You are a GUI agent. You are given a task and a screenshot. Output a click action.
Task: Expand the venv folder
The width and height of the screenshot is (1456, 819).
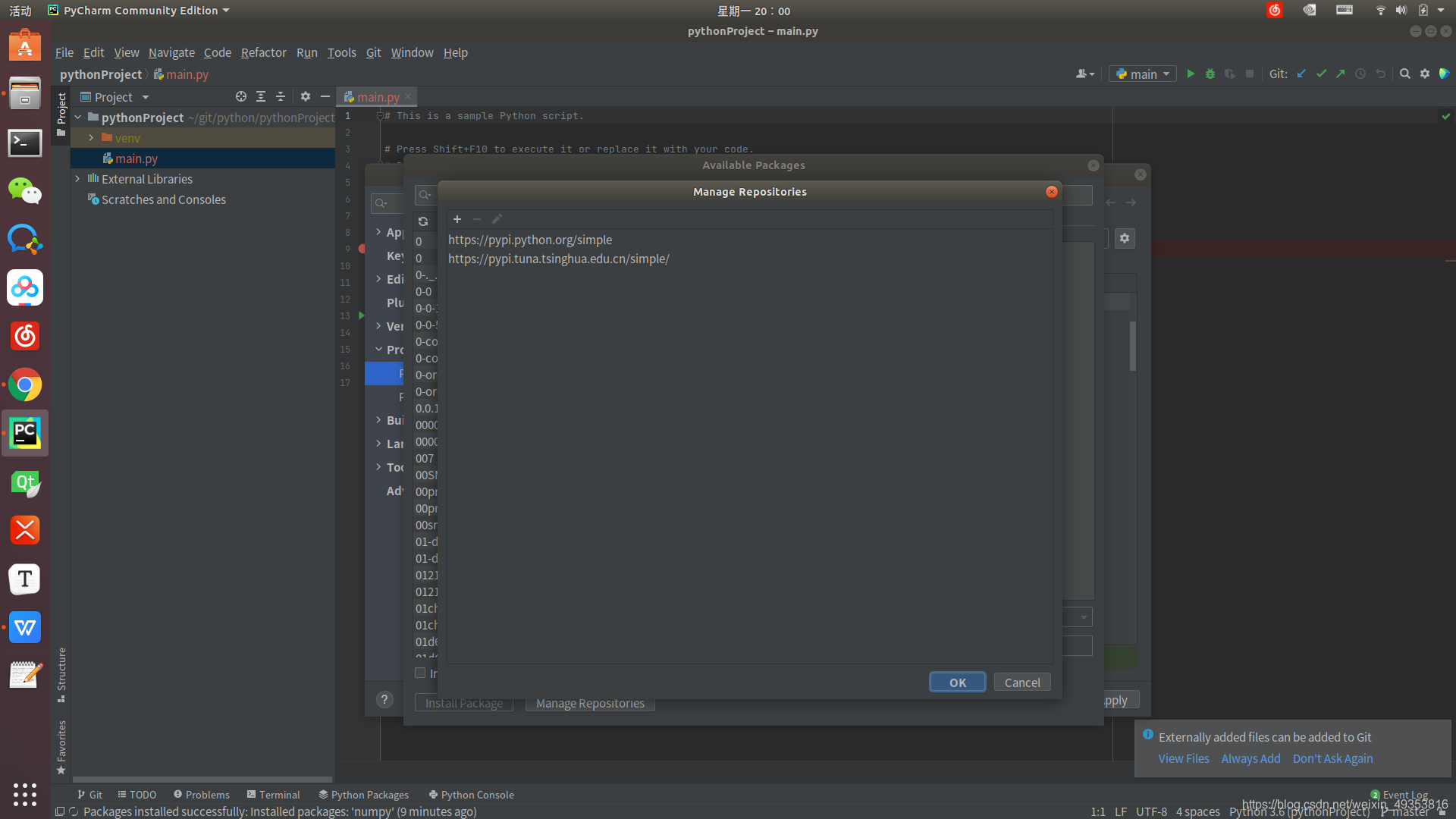(92, 138)
